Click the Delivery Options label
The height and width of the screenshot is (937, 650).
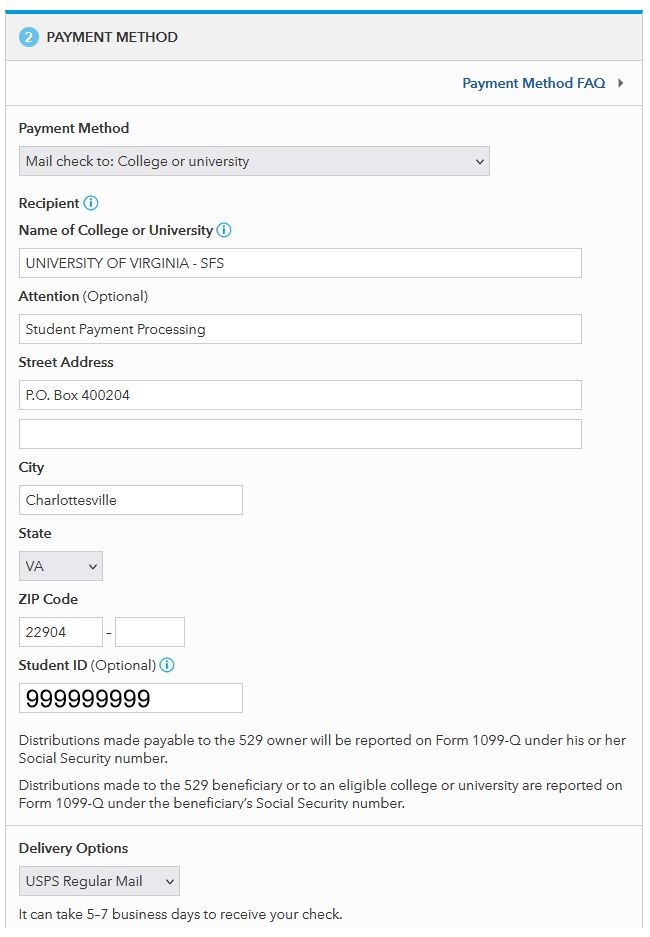72,848
